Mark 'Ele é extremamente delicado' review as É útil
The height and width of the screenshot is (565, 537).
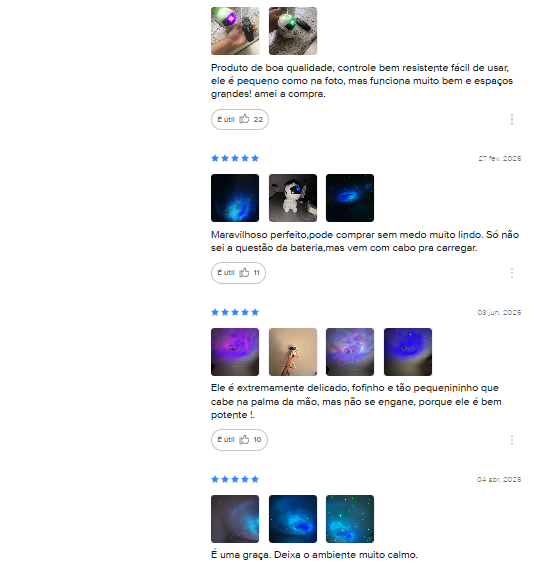coord(239,440)
